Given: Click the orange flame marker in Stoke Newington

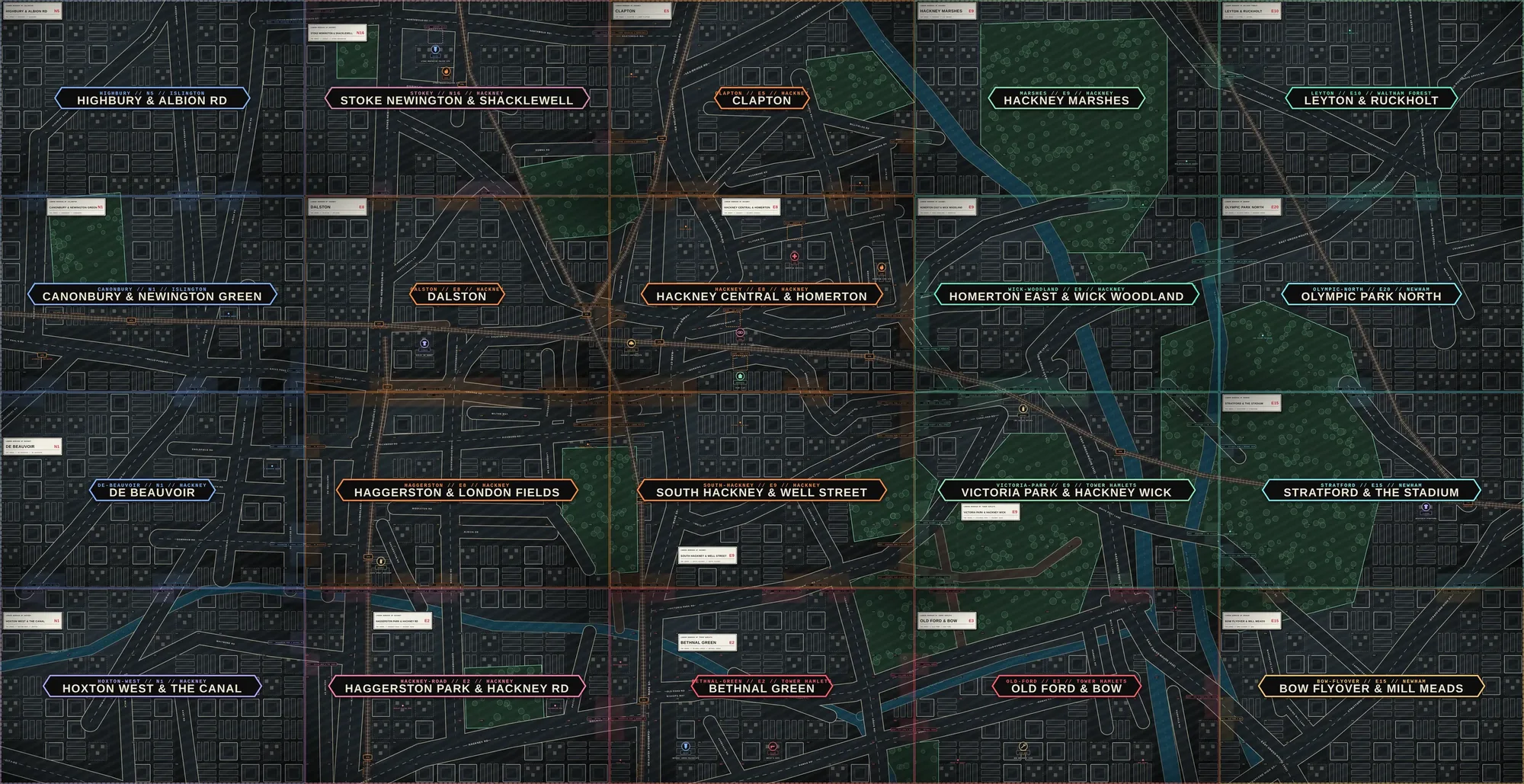Looking at the screenshot, I should (x=446, y=72).
